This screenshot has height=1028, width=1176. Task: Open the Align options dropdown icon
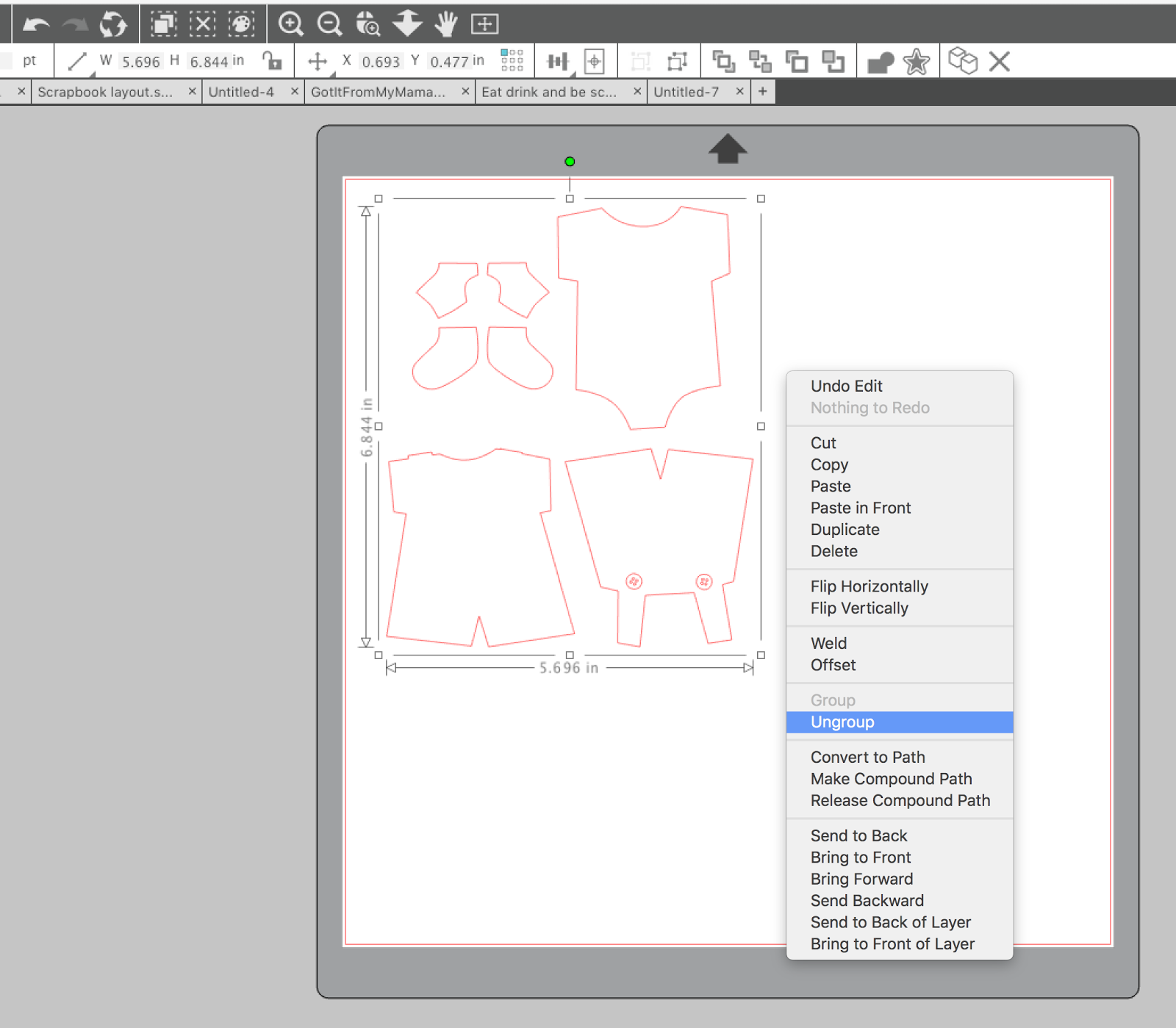pos(559,62)
